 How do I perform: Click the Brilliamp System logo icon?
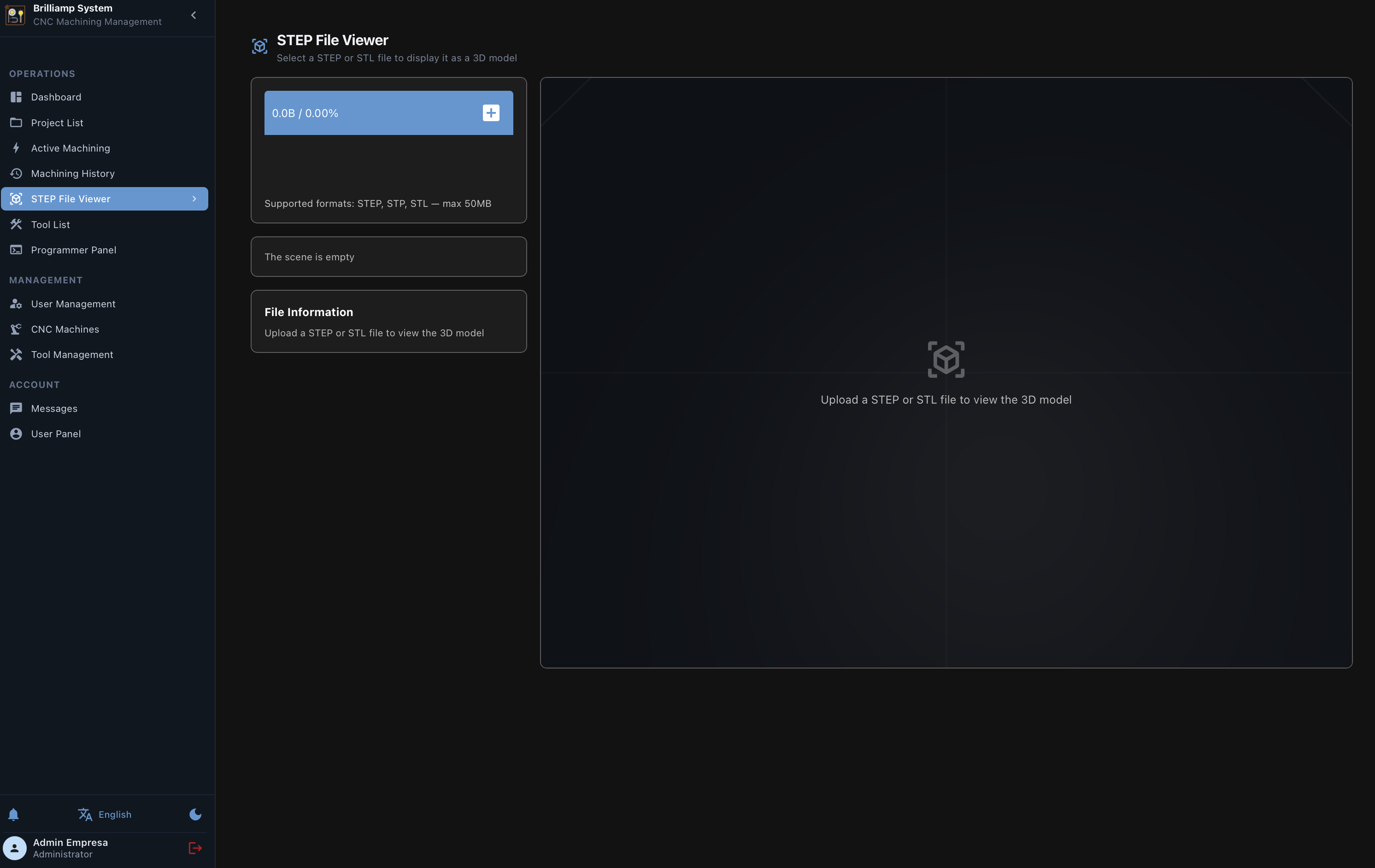(x=15, y=15)
